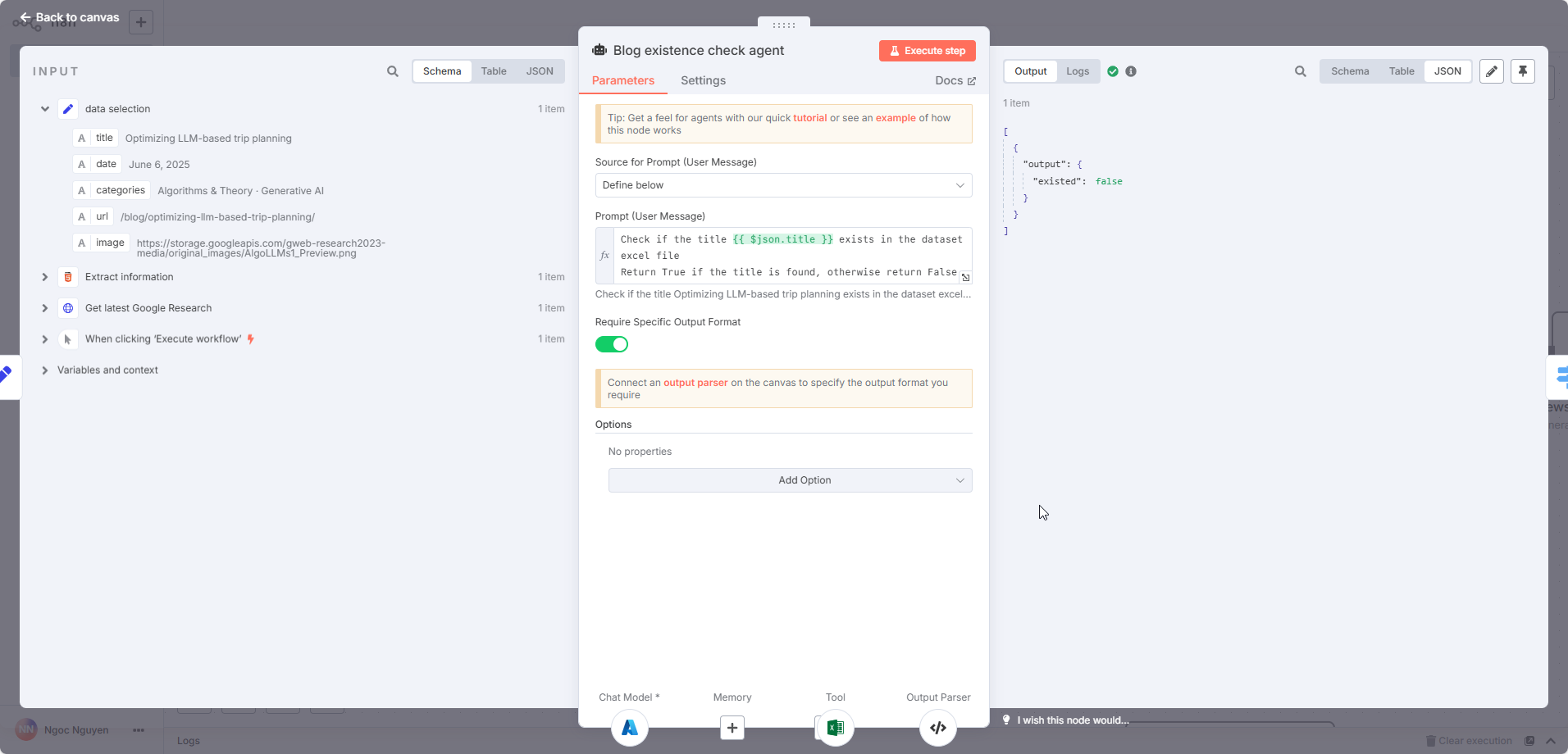The width and height of the screenshot is (1568, 754).
Task: Switch to the Logs tab in Output panel
Action: tap(1077, 71)
